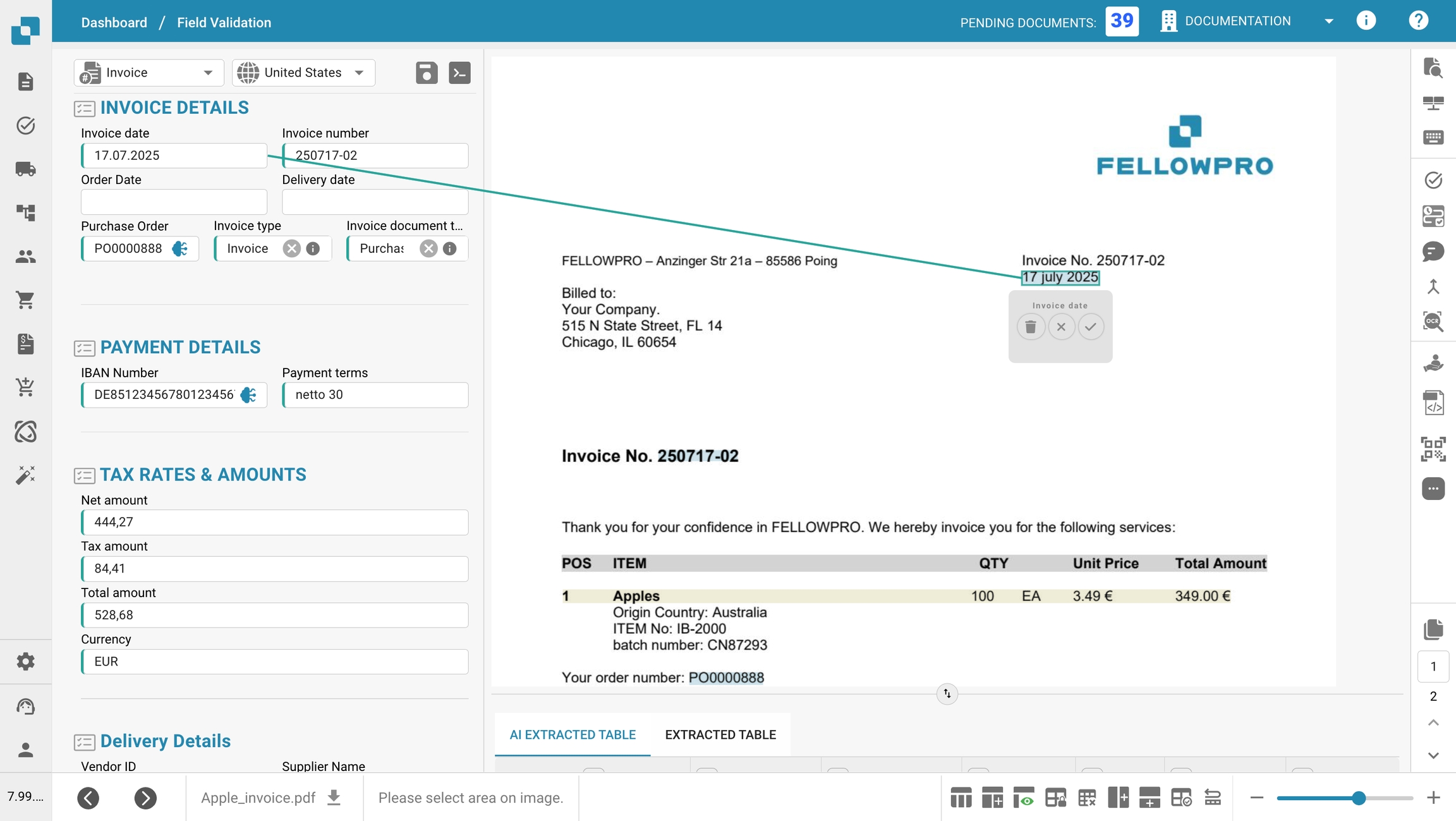Open the console terminal icon
This screenshot has width=1456, height=821.
tap(459, 73)
